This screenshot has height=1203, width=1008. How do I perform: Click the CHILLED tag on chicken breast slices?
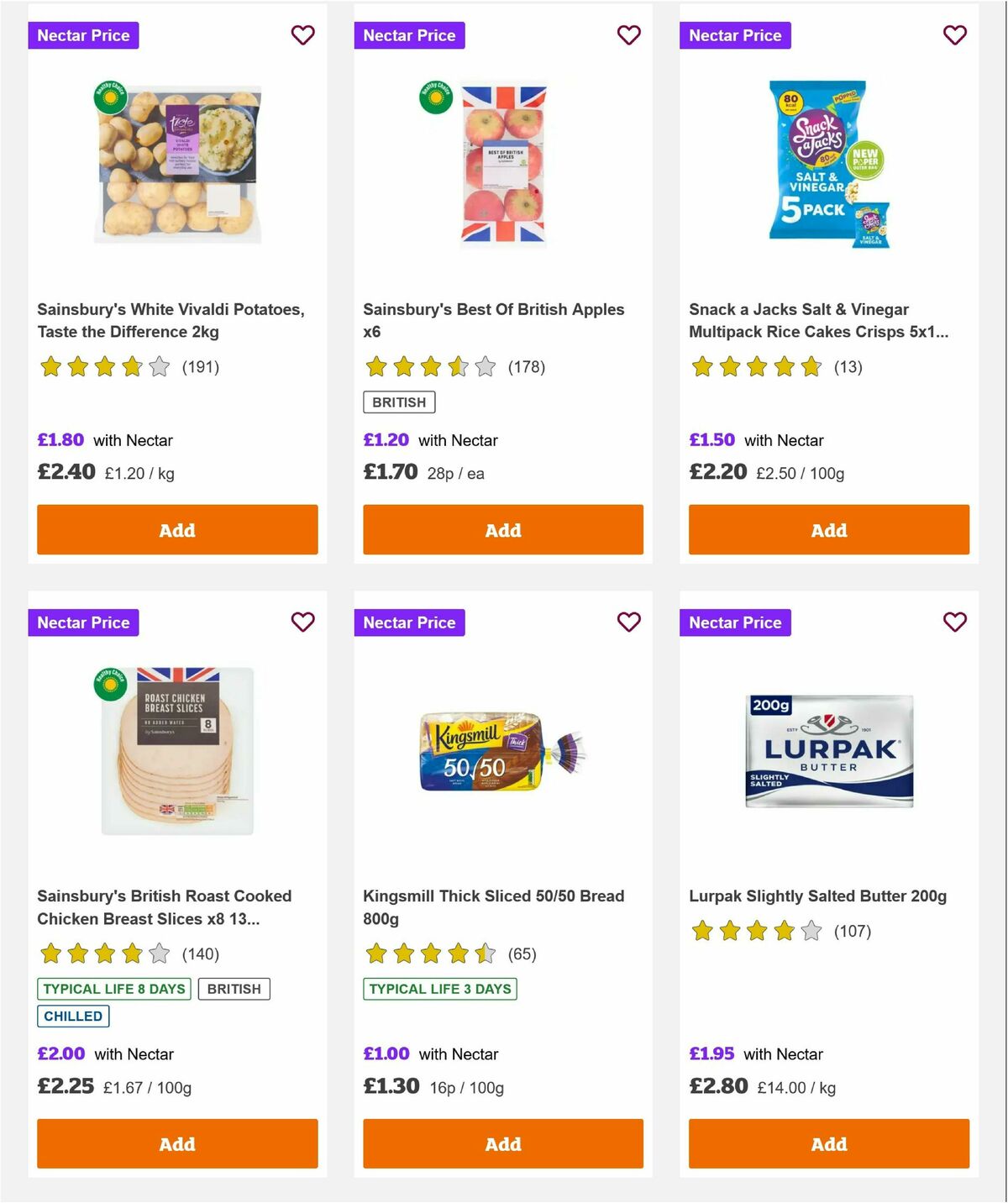(x=73, y=1016)
